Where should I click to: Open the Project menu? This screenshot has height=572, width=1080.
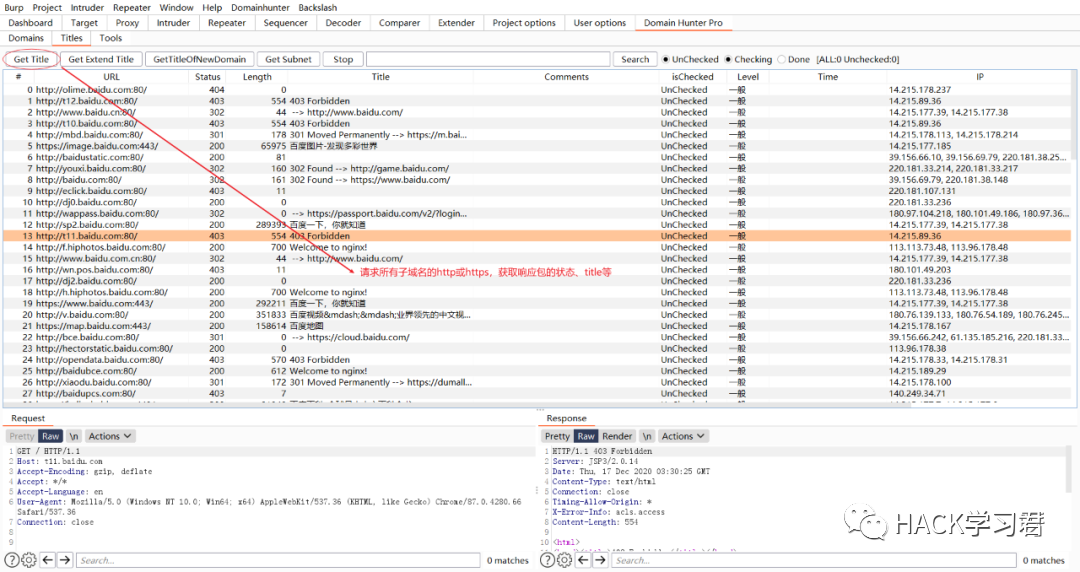47,8
